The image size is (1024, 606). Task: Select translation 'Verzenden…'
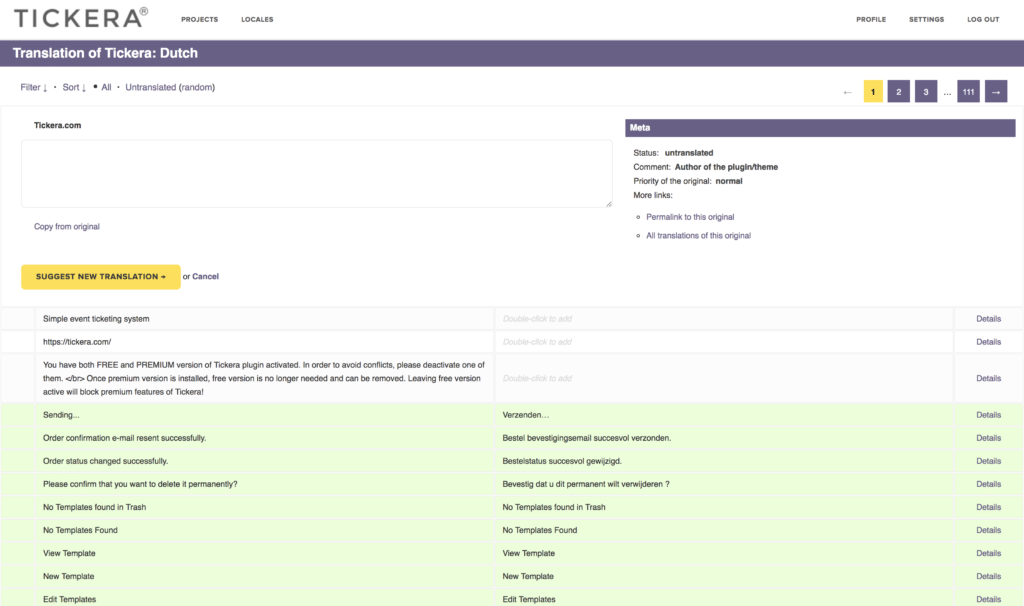[x=526, y=415]
